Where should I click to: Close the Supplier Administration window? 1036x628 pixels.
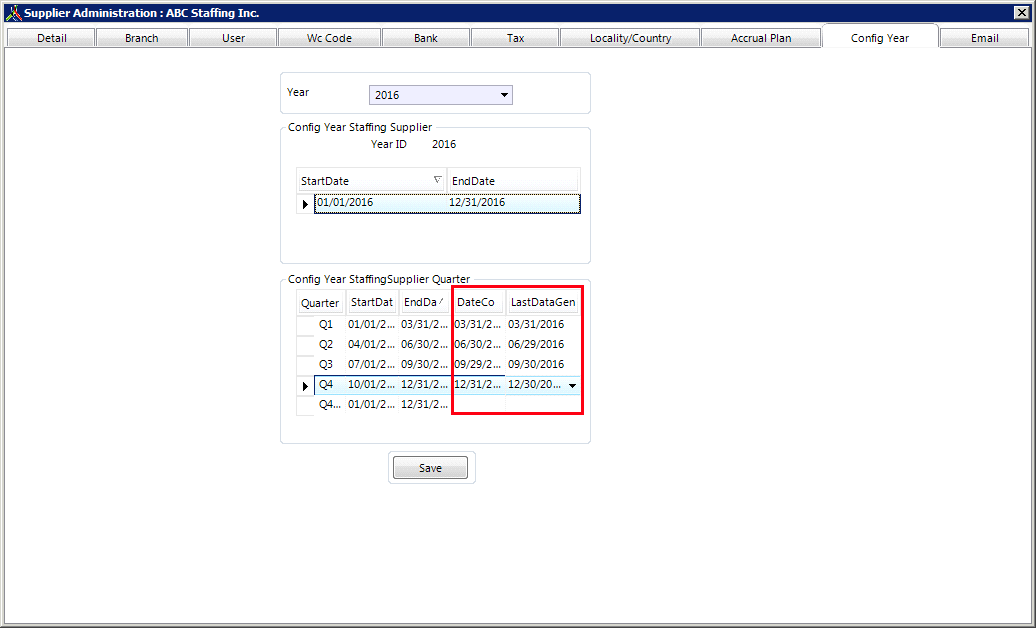pos(1021,13)
